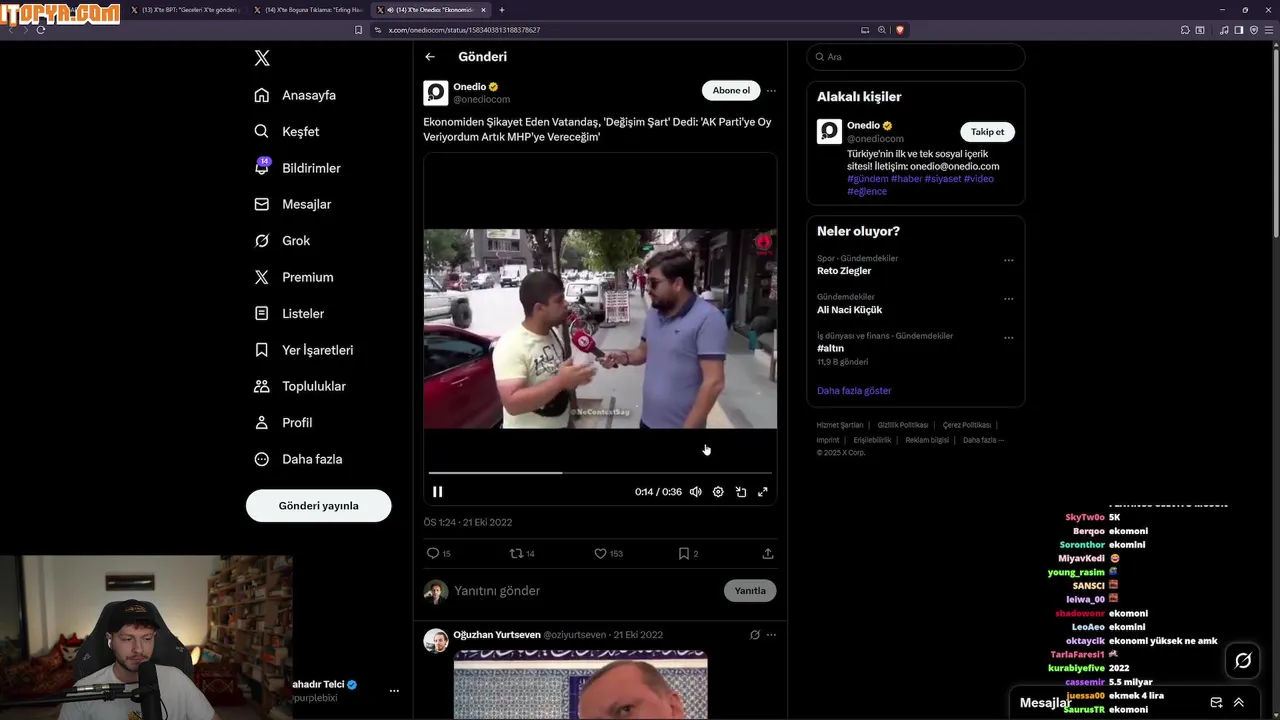Mute the video volume

pyautogui.click(x=695, y=492)
